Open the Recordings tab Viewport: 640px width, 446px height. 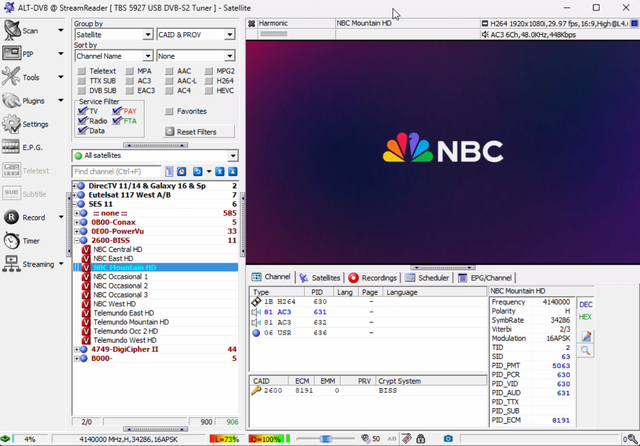tap(373, 278)
